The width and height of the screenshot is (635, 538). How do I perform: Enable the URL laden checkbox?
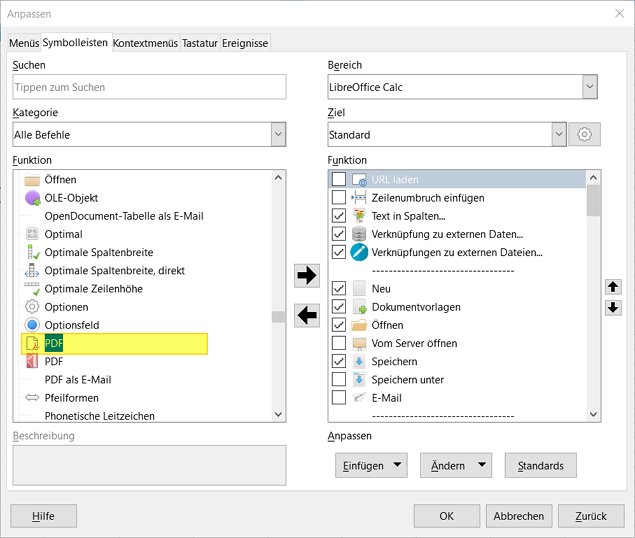339,179
